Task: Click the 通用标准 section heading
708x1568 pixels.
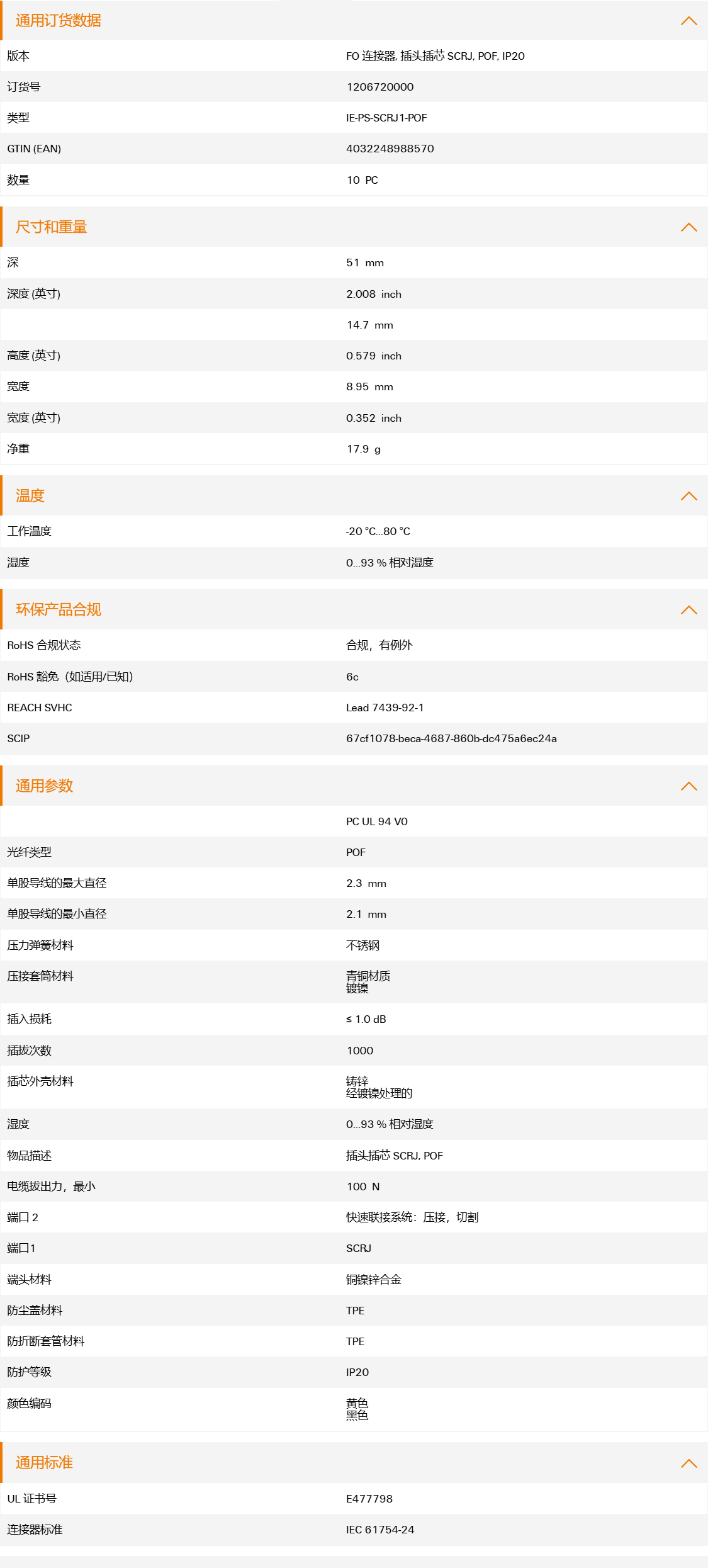Action: tap(45, 1463)
